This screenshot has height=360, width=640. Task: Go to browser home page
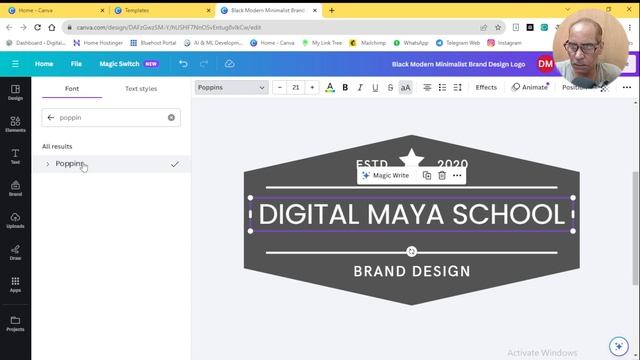click(52, 27)
